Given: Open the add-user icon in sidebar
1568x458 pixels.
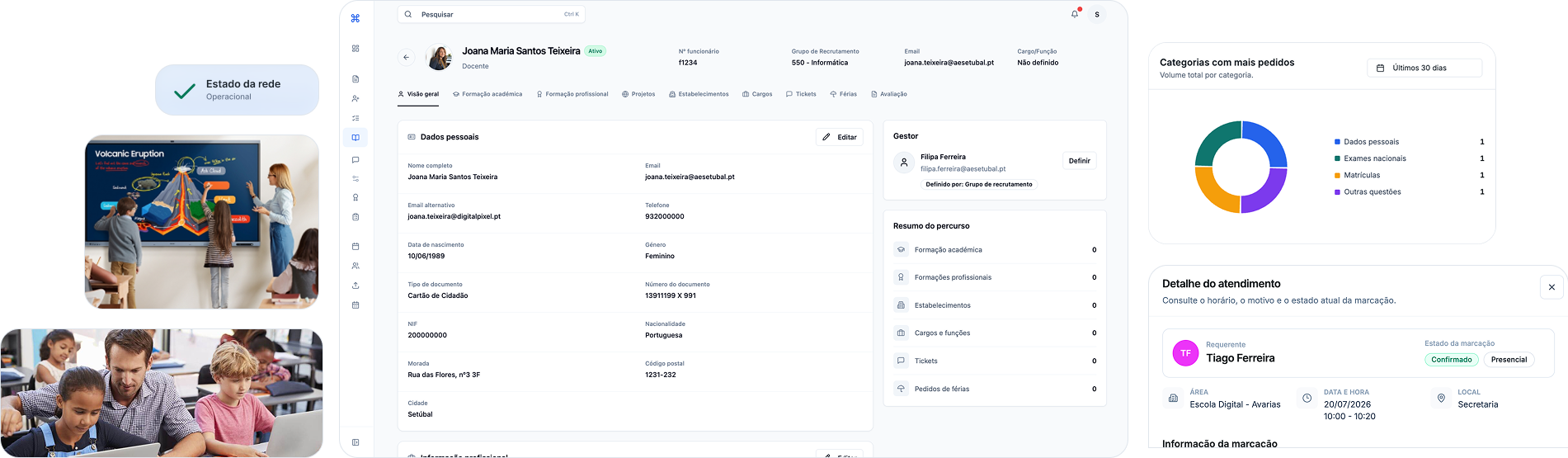Looking at the screenshot, I should [x=356, y=98].
